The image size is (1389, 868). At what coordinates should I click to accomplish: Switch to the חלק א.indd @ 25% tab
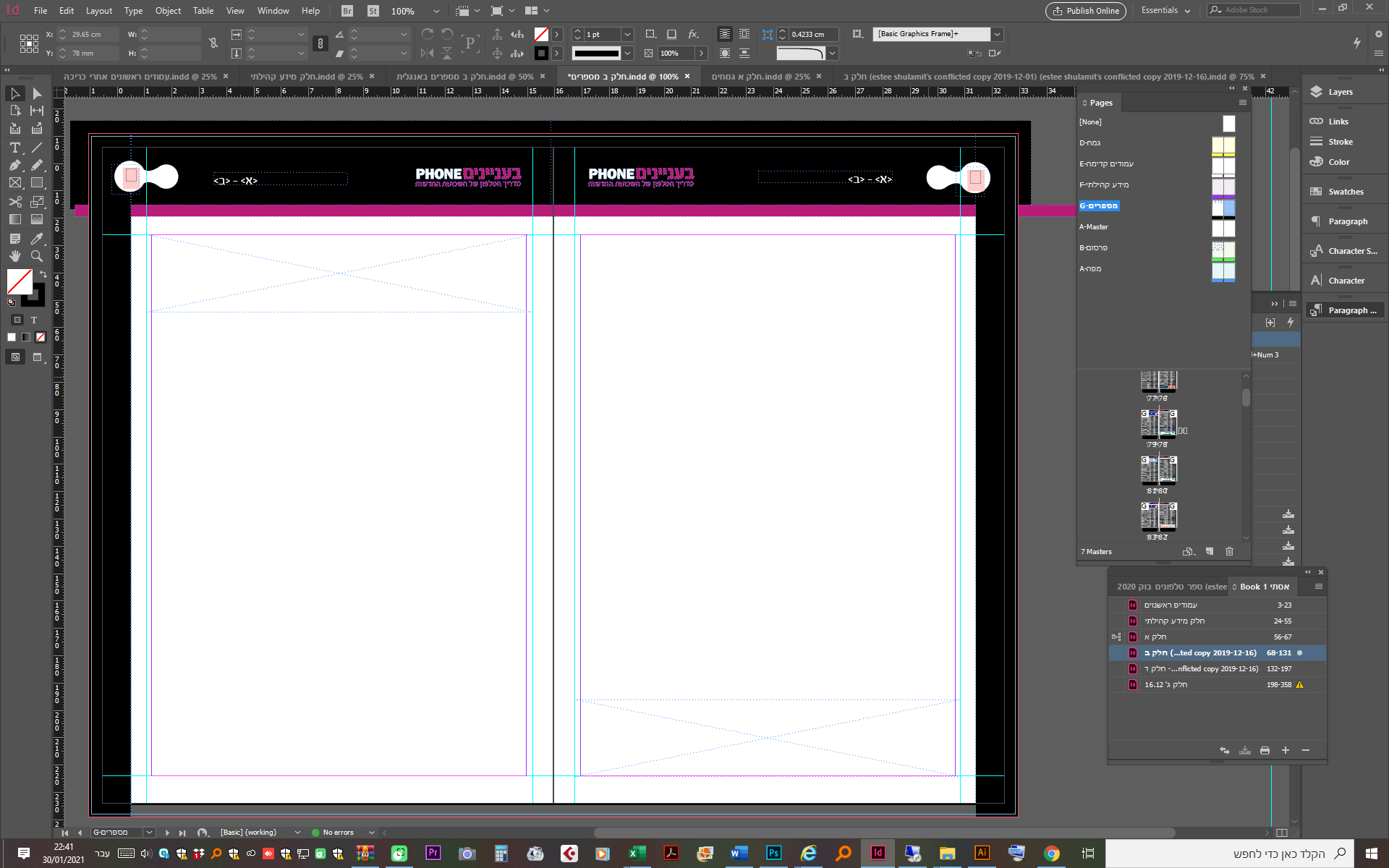[x=760, y=77]
